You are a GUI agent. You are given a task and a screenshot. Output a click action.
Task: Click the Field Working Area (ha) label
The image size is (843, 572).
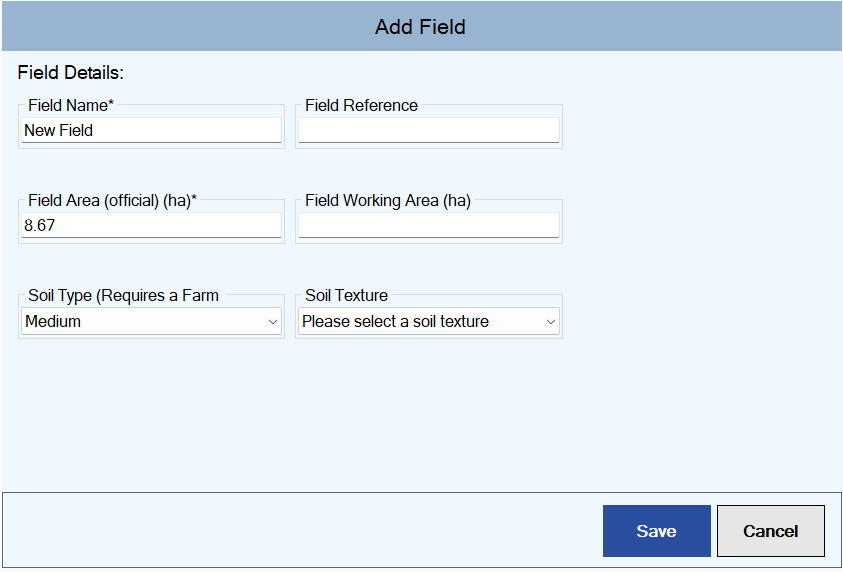pyautogui.click(x=388, y=201)
